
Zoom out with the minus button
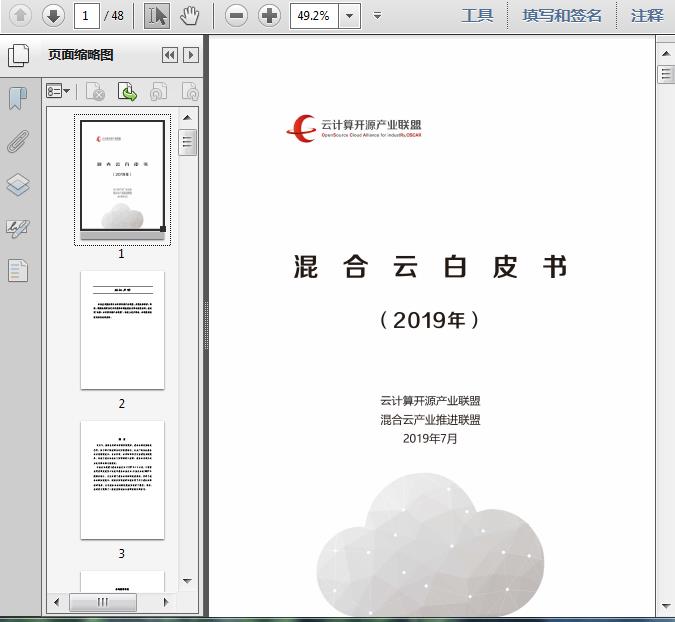(x=236, y=16)
